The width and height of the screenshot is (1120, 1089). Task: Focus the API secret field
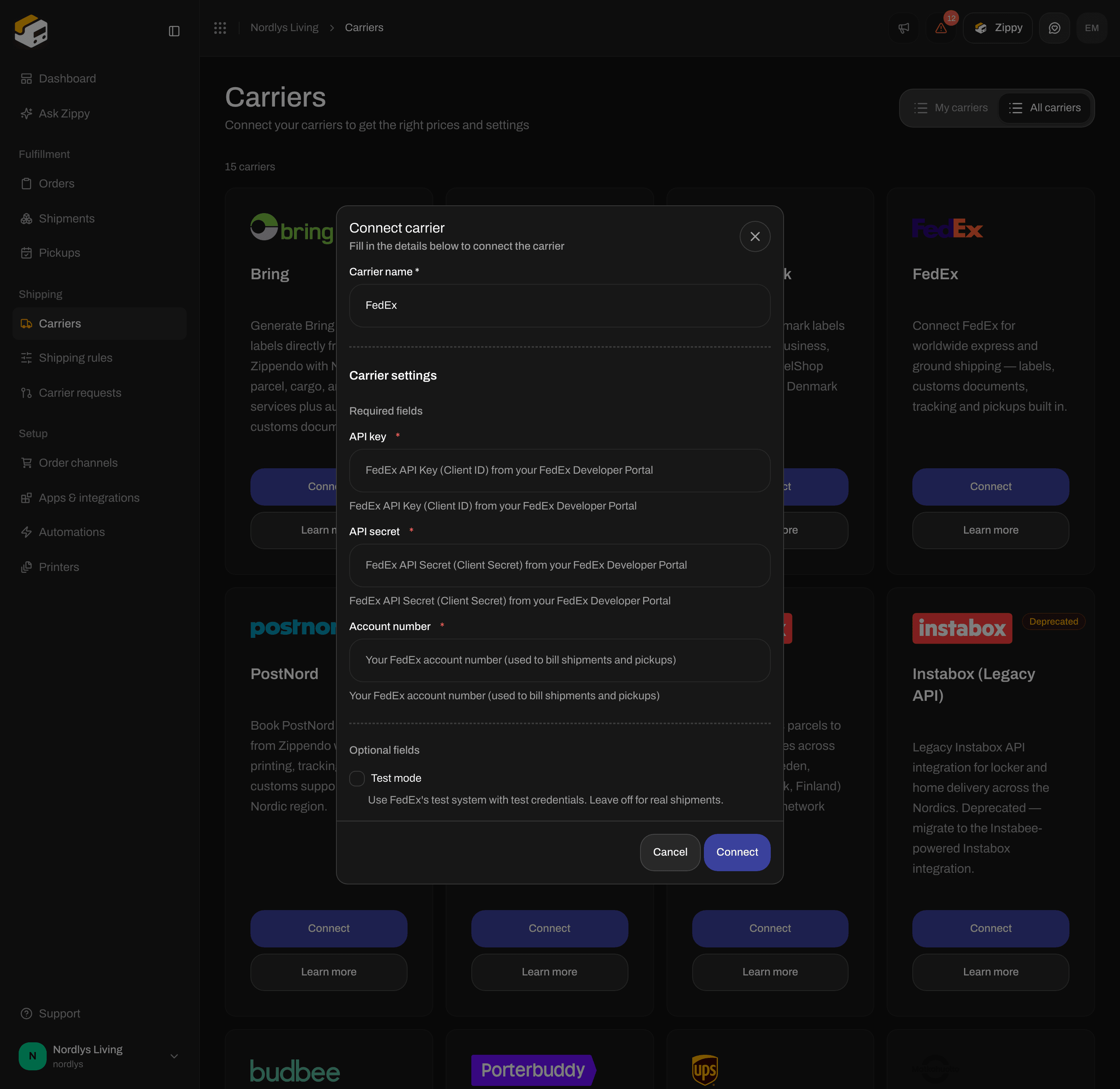pyautogui.click(x=560, y=565)
